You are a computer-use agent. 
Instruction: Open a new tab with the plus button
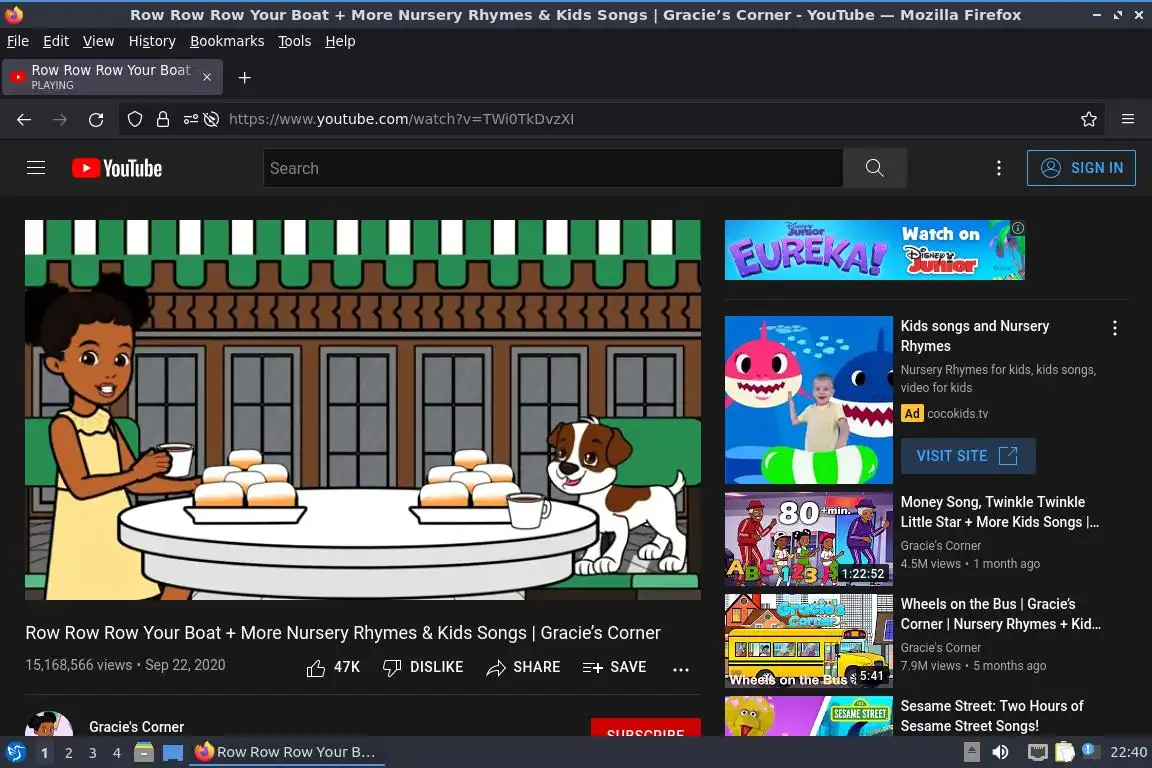[x=245, y=77]
